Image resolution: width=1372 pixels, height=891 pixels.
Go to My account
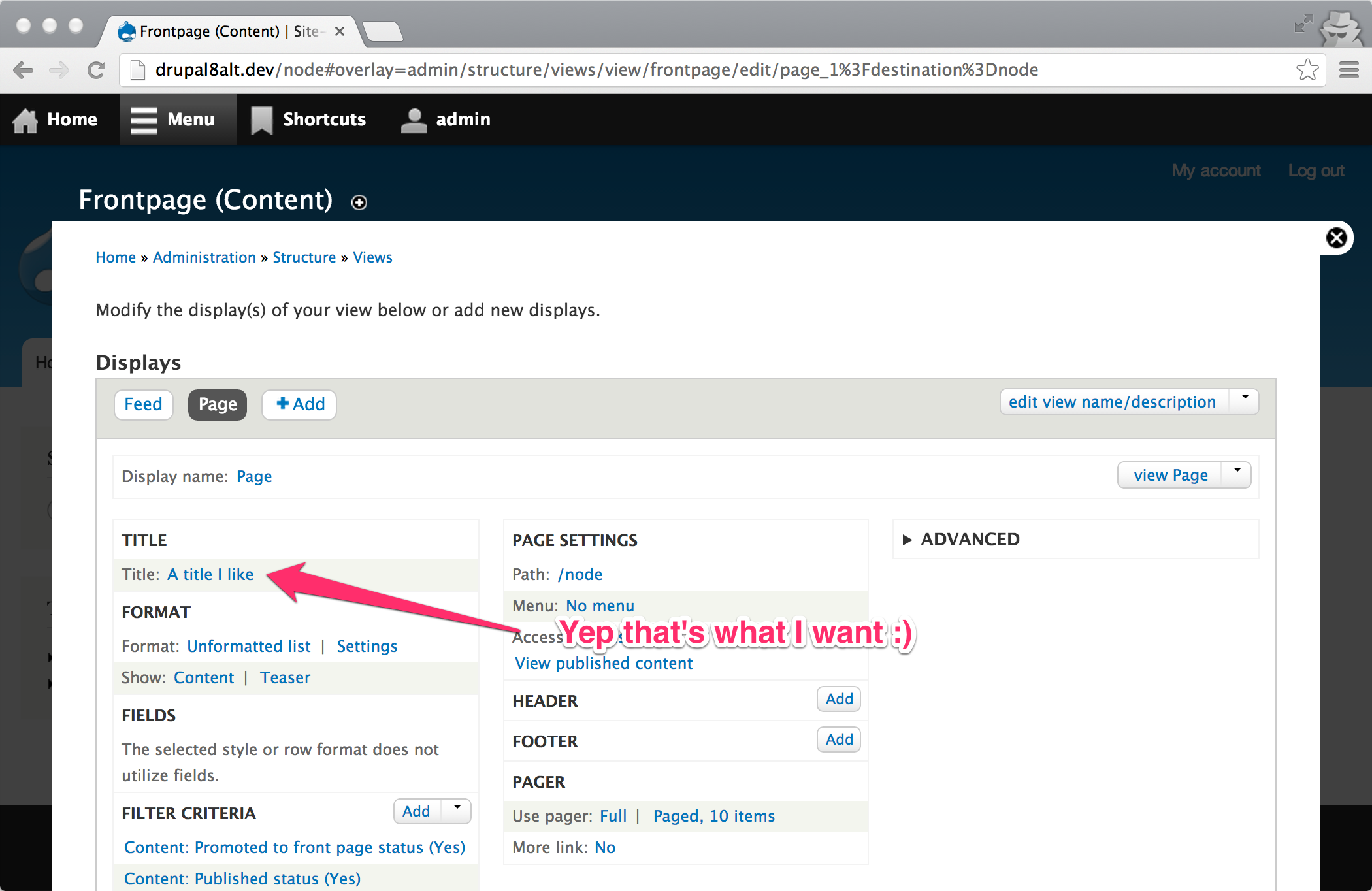1216,171
